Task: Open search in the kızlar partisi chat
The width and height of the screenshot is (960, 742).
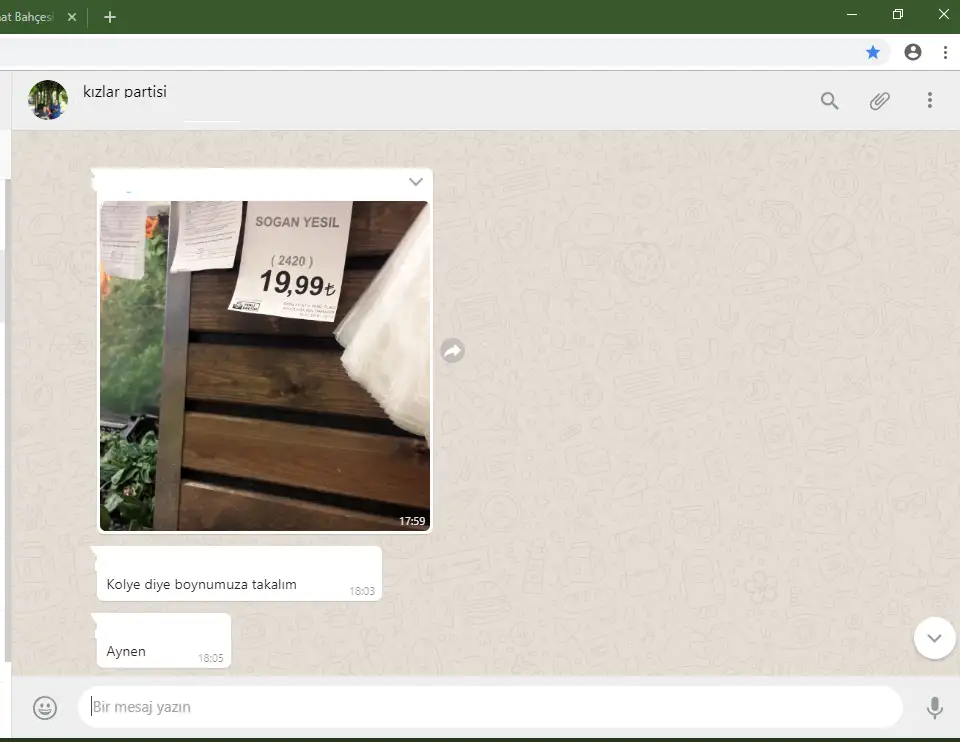Action: point(829,100)
